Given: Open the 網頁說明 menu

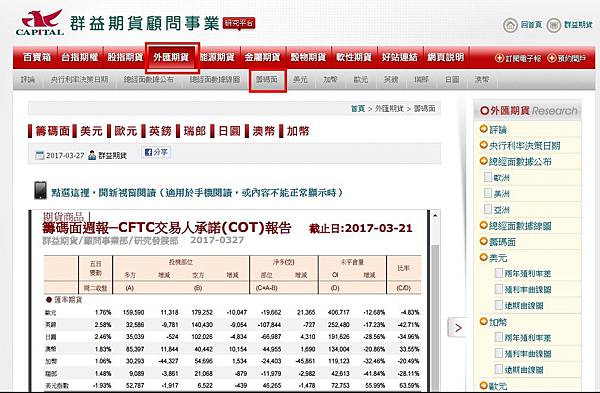Looking at the screenshot, I should [x=445, y=57].
